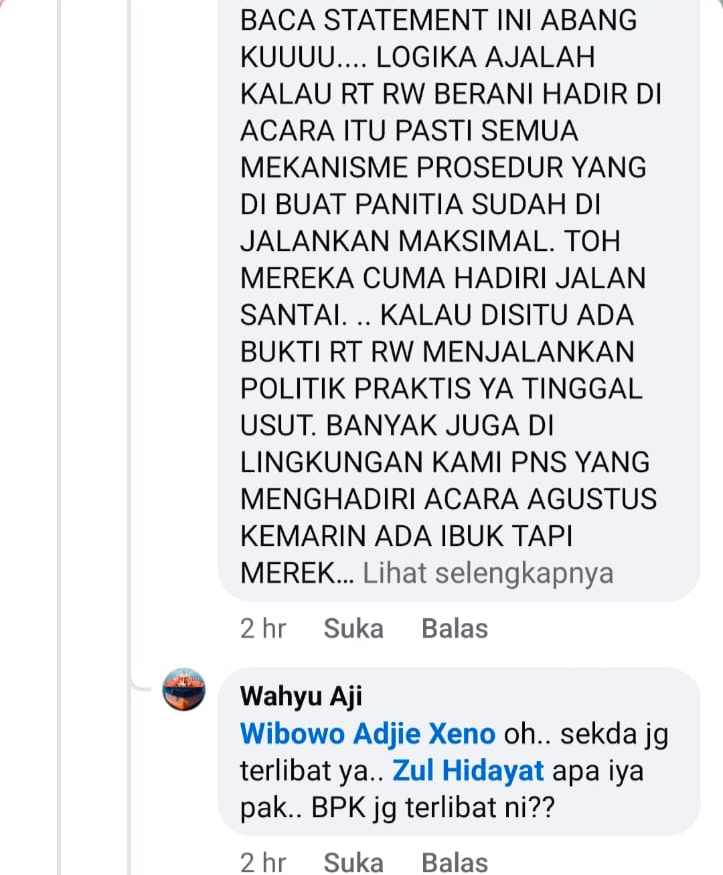Tap Suka under Wahyu Aji's reply
Image resolution: width=723 pixels, height=875 pixels.
tap(354, 862)
